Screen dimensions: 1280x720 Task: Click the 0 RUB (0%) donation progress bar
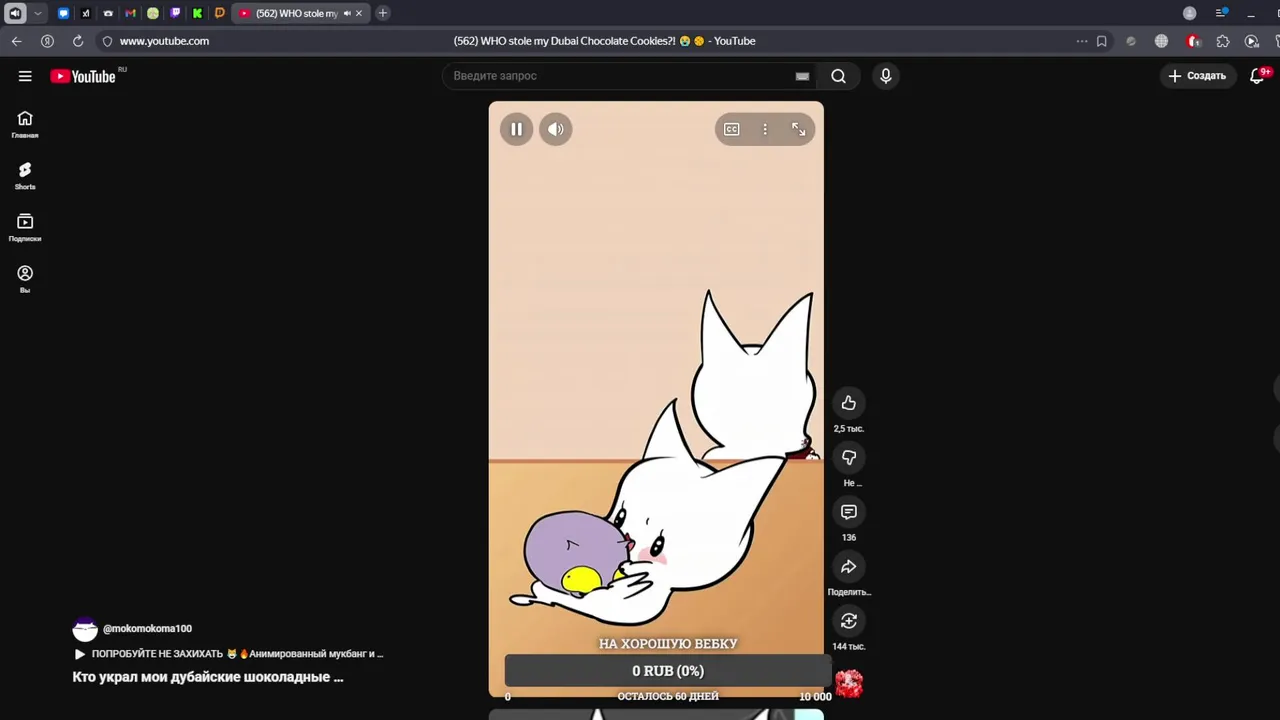pos(668,671)
